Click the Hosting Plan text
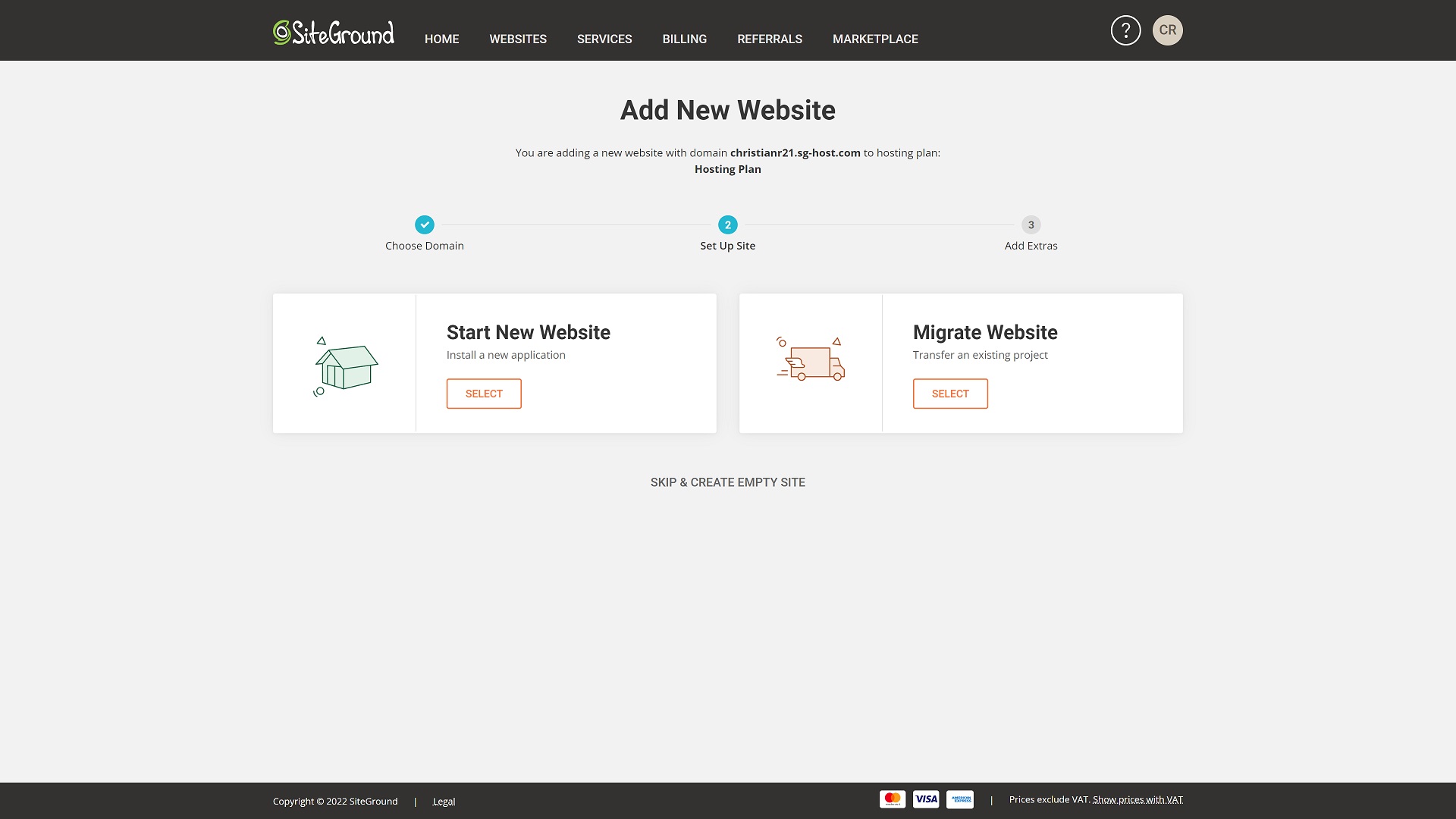Viewport: 1456px width, 819px height. tap(728, 169)
